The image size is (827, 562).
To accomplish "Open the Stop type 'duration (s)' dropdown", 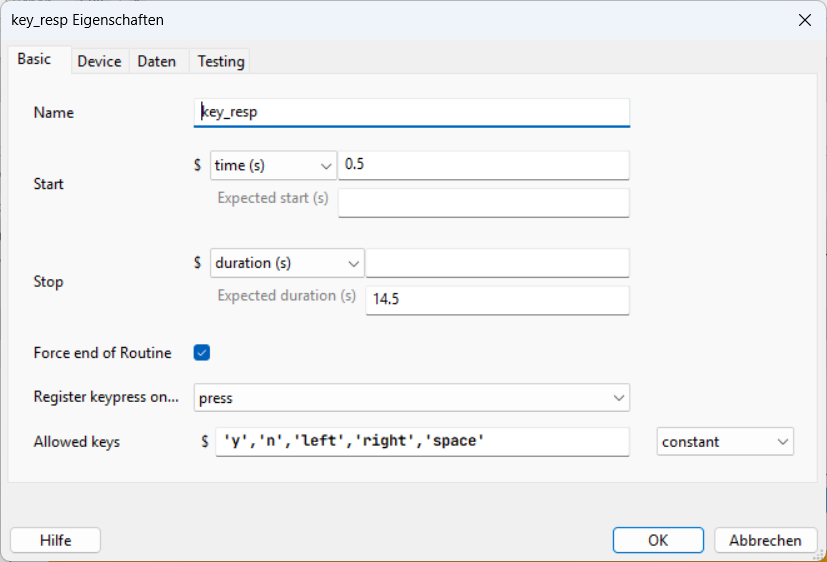I will pyautogui.click(x=287, y=263).
